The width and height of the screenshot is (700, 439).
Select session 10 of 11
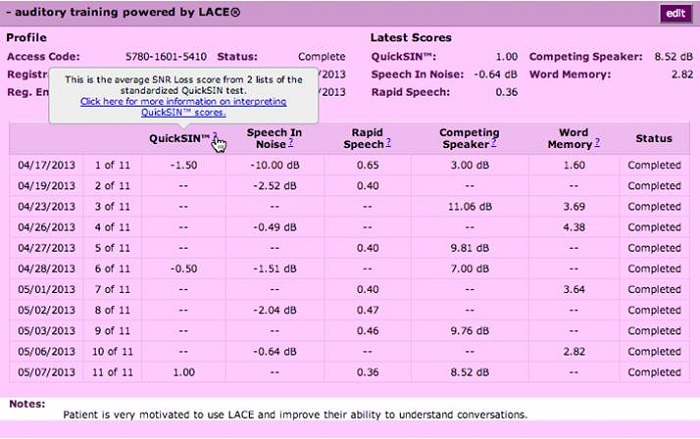(x=112, y=351)
